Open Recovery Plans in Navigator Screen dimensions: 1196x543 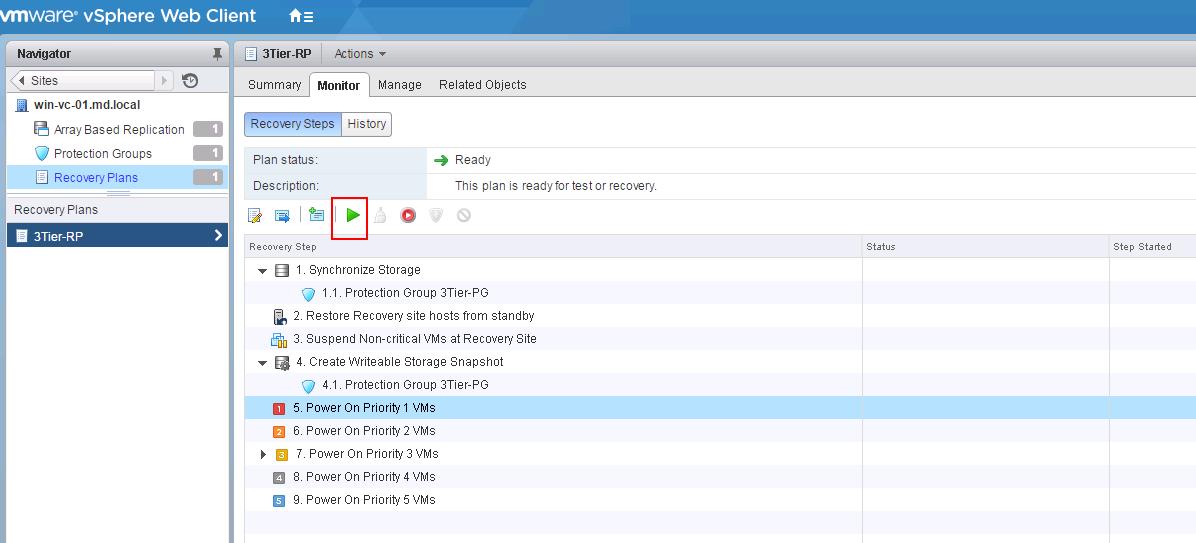[x=96, y=178]
